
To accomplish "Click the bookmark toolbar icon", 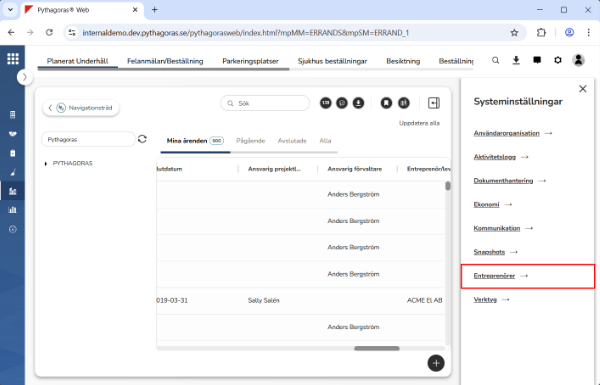I will coord(386,103).
